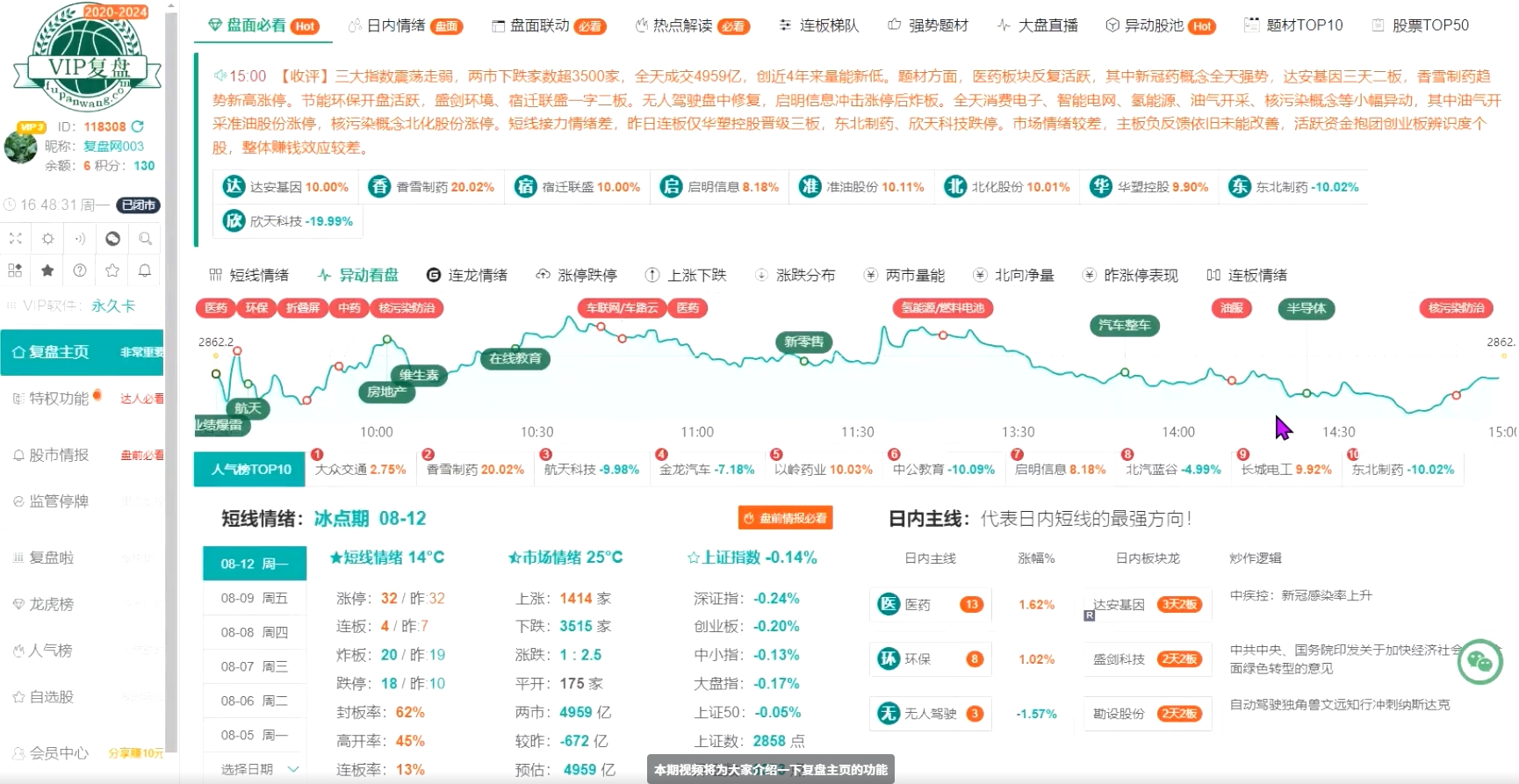This screenshot has width=1519, height=784.
Task: Open the bell notification icon
Action: point(145,270)
